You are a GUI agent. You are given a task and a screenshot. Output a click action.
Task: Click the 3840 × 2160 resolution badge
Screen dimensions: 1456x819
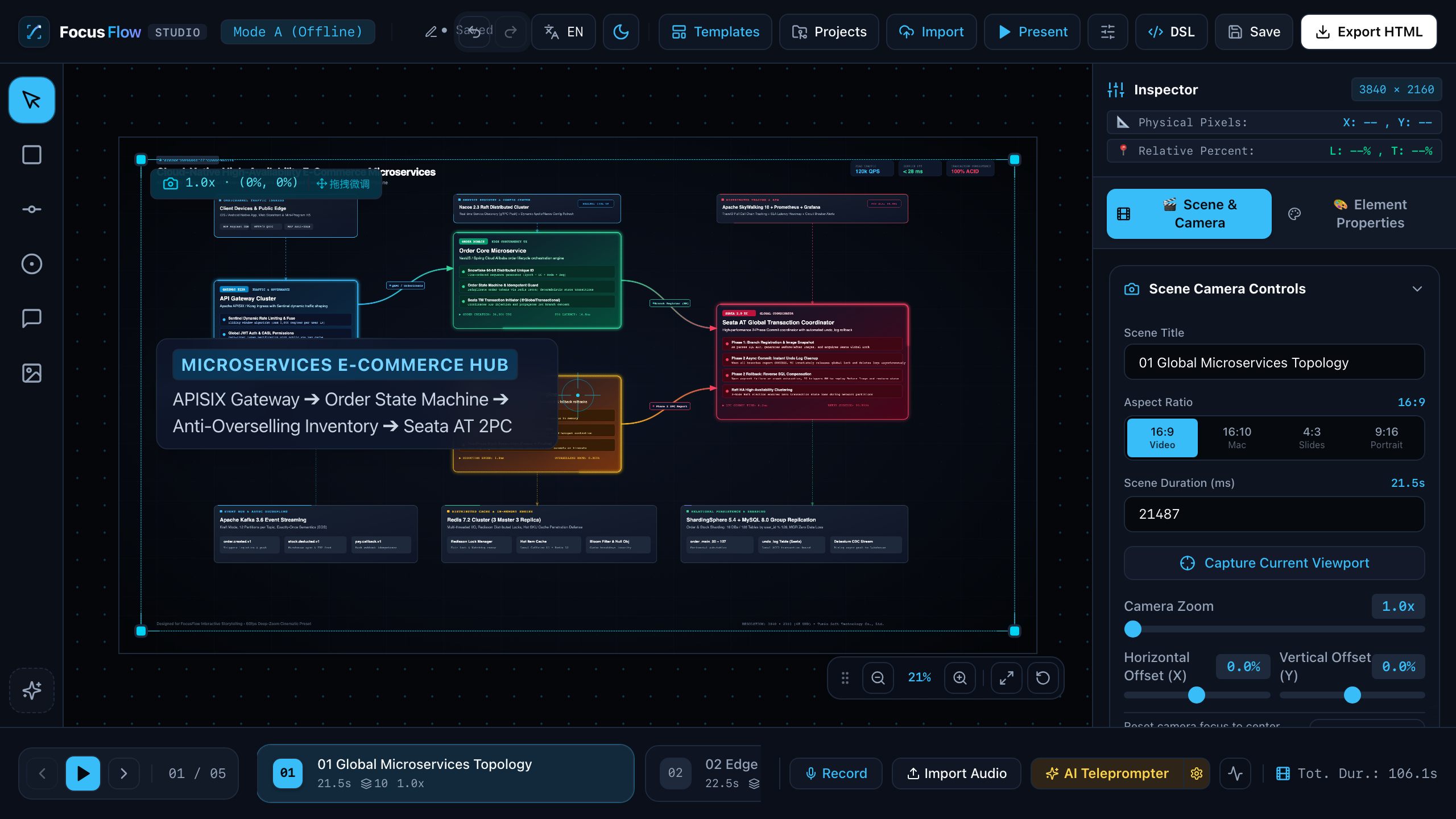tap(1396, 89)
